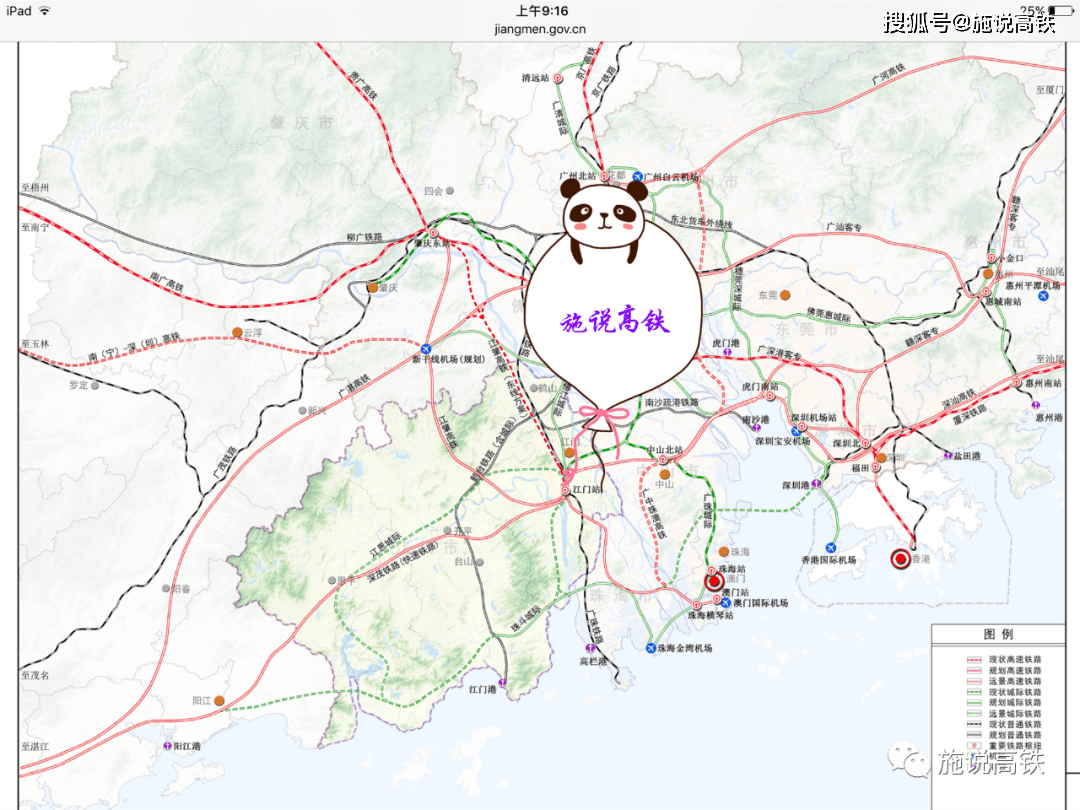The height and width of the screenshot is (810, 1080).
Task: Click the purple Yangjiang Port icon
Action: pos(167,746)
